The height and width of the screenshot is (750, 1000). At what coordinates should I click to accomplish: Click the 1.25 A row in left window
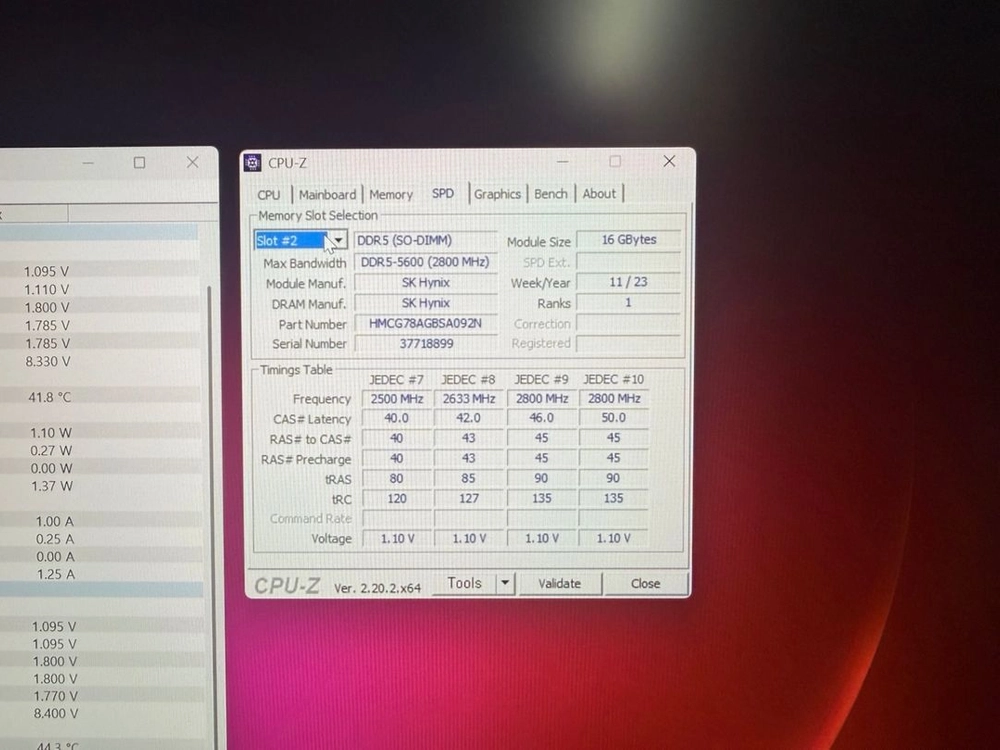coord(101,574)
